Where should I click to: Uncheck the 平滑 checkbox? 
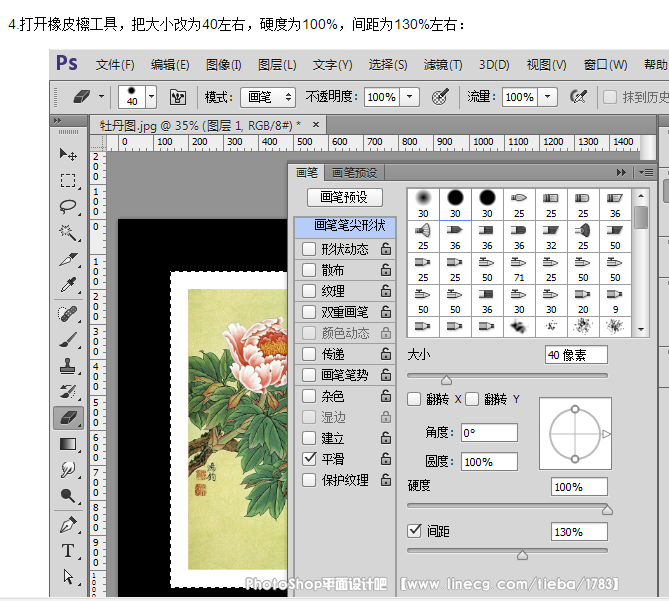pos(309,459)
